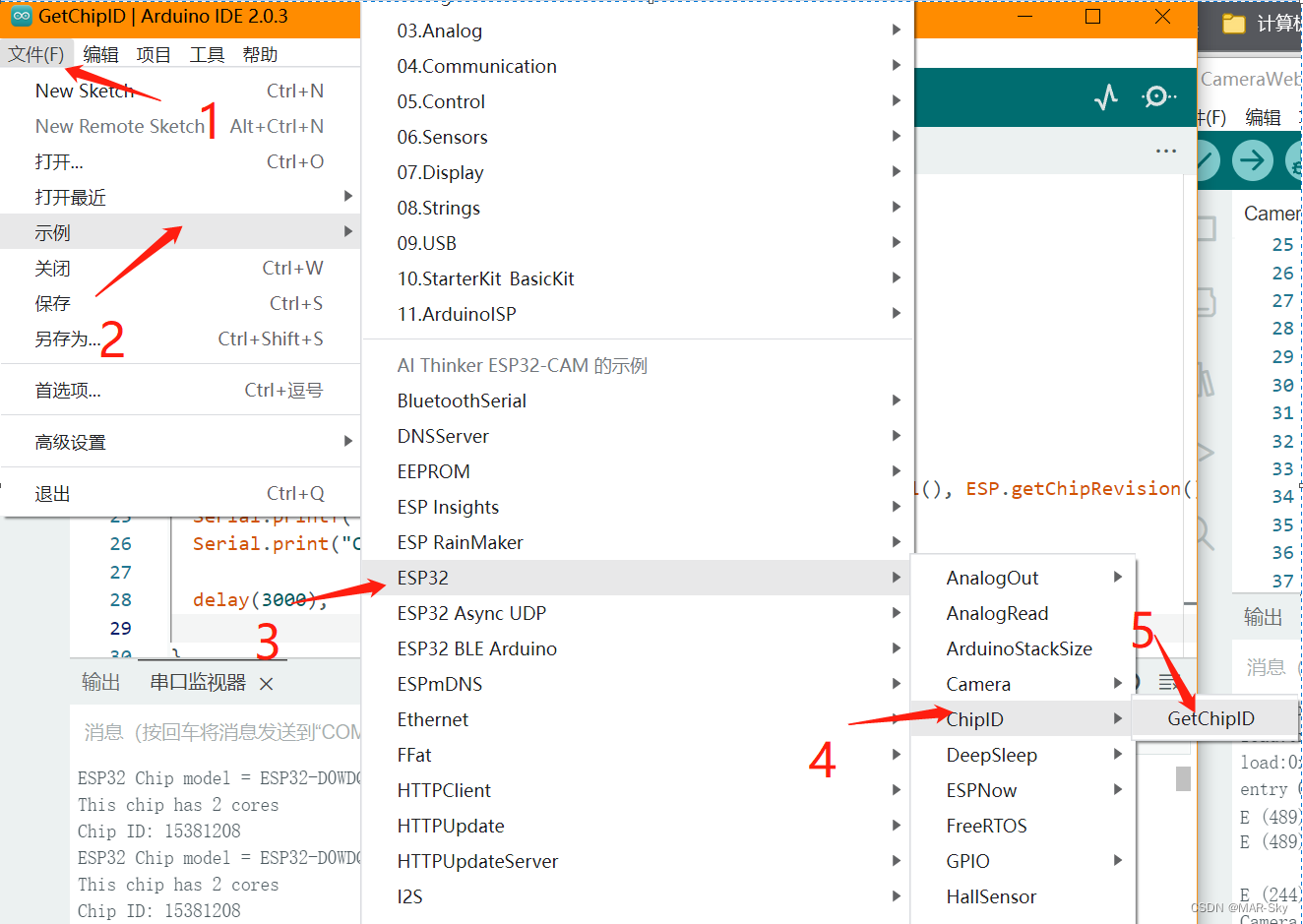Click 关闭 in the file menu
This screenshot has height=924, width=1303.
pos(180,268)
